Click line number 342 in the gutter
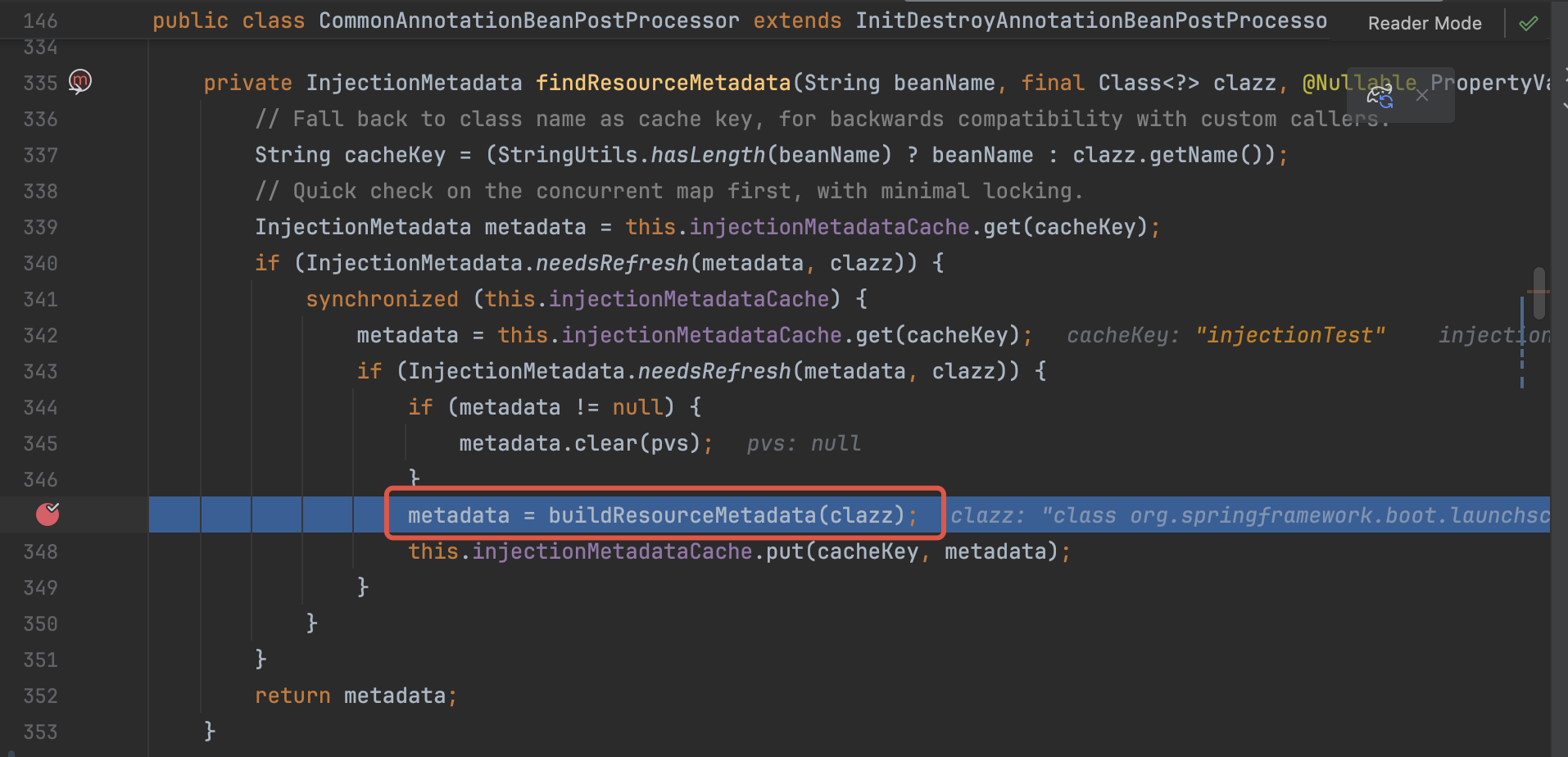Screen dimensions: 1568x757 pyautogui.click(x=41, y=335)
